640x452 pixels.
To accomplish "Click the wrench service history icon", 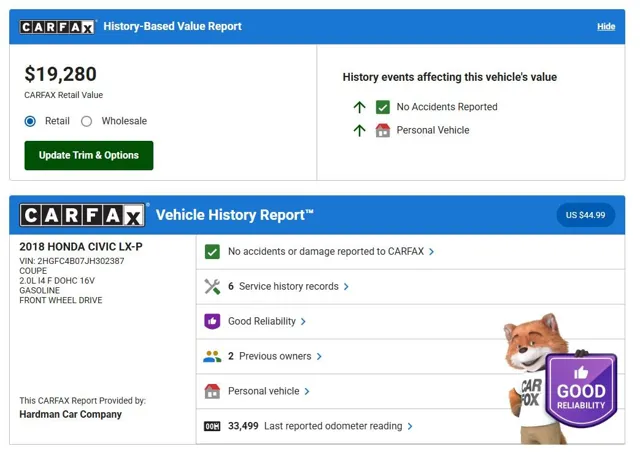I will (x=212, y=287).
